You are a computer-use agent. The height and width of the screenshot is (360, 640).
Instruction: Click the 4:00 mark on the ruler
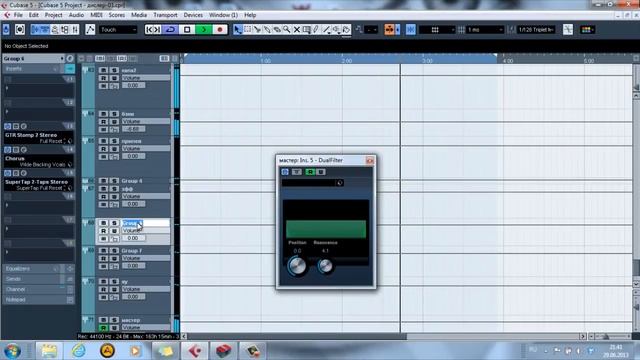[x=507, y=61]
